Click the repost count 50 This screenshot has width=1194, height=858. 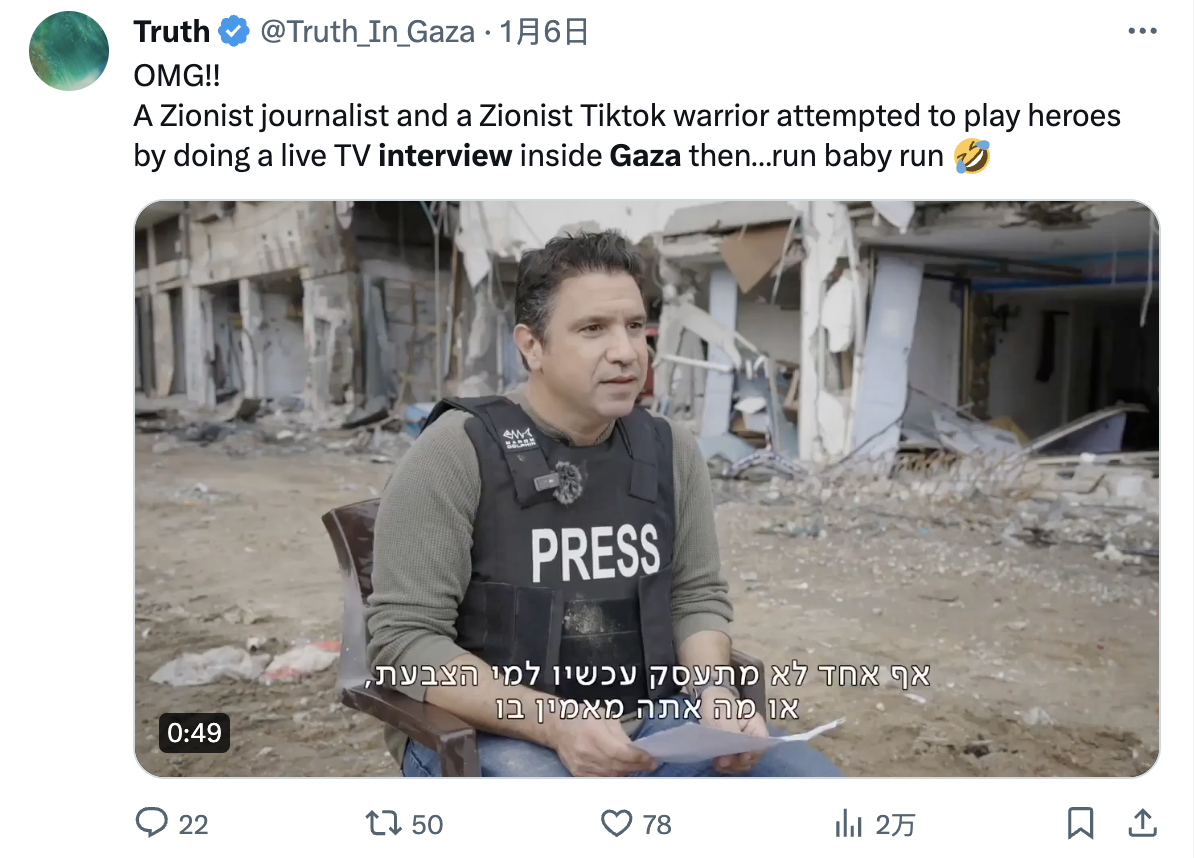pos(427,825)
